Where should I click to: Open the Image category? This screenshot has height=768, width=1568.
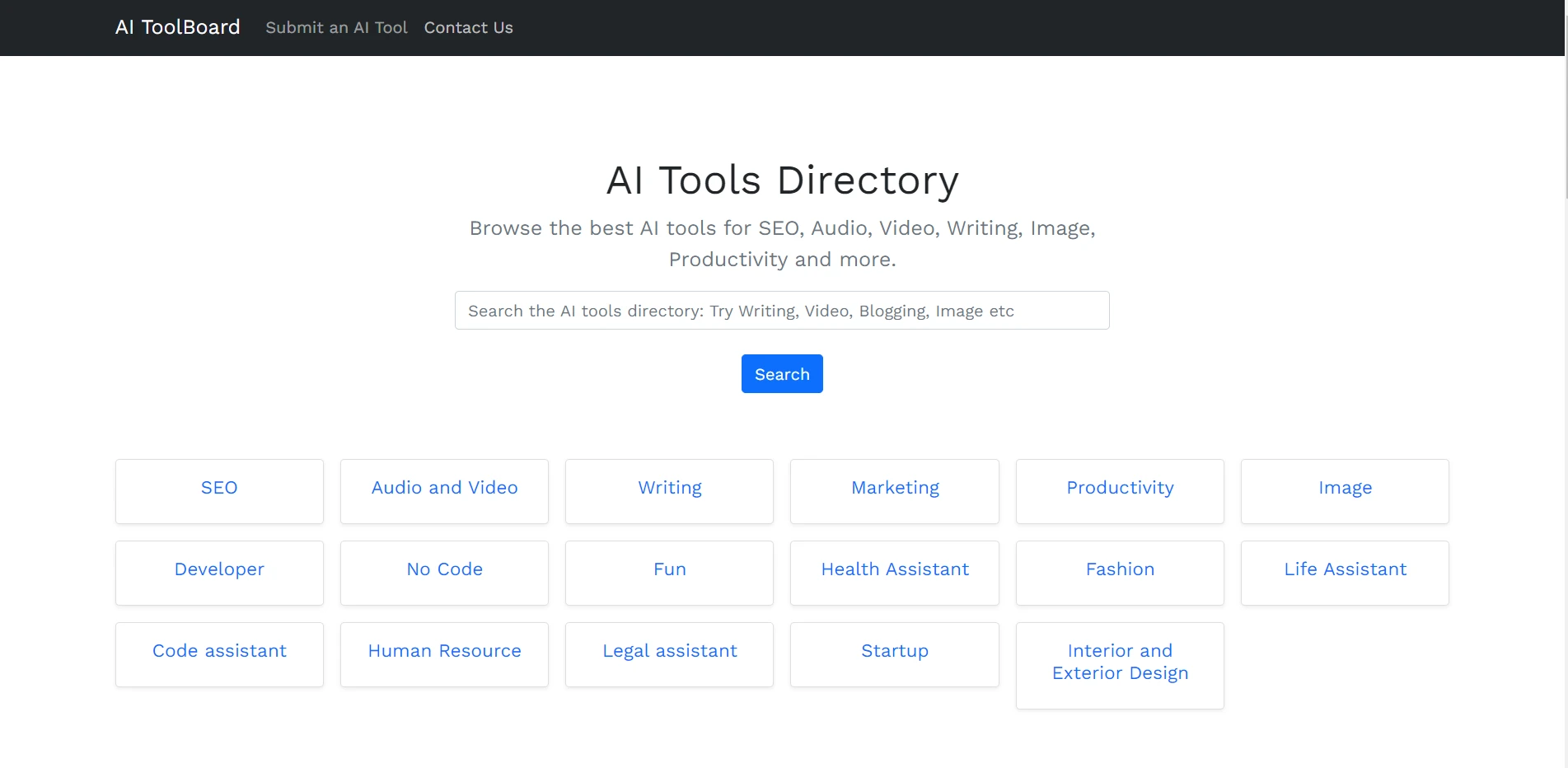coord(1345,491)
